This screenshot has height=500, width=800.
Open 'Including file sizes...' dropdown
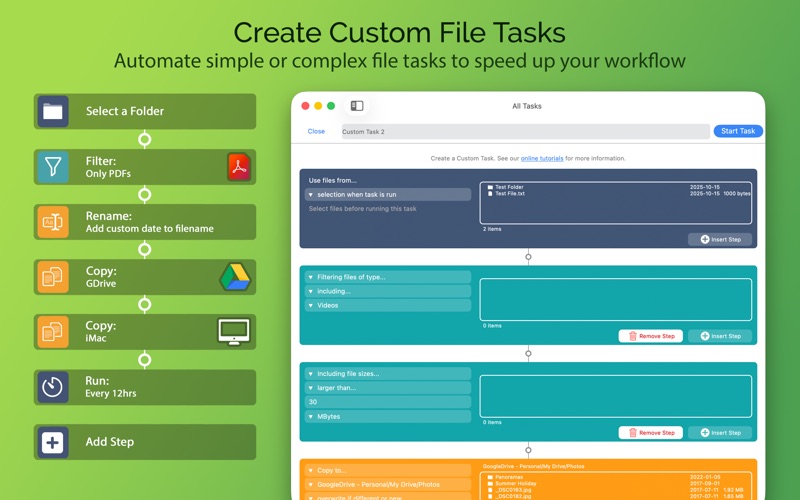coord(388,374)
